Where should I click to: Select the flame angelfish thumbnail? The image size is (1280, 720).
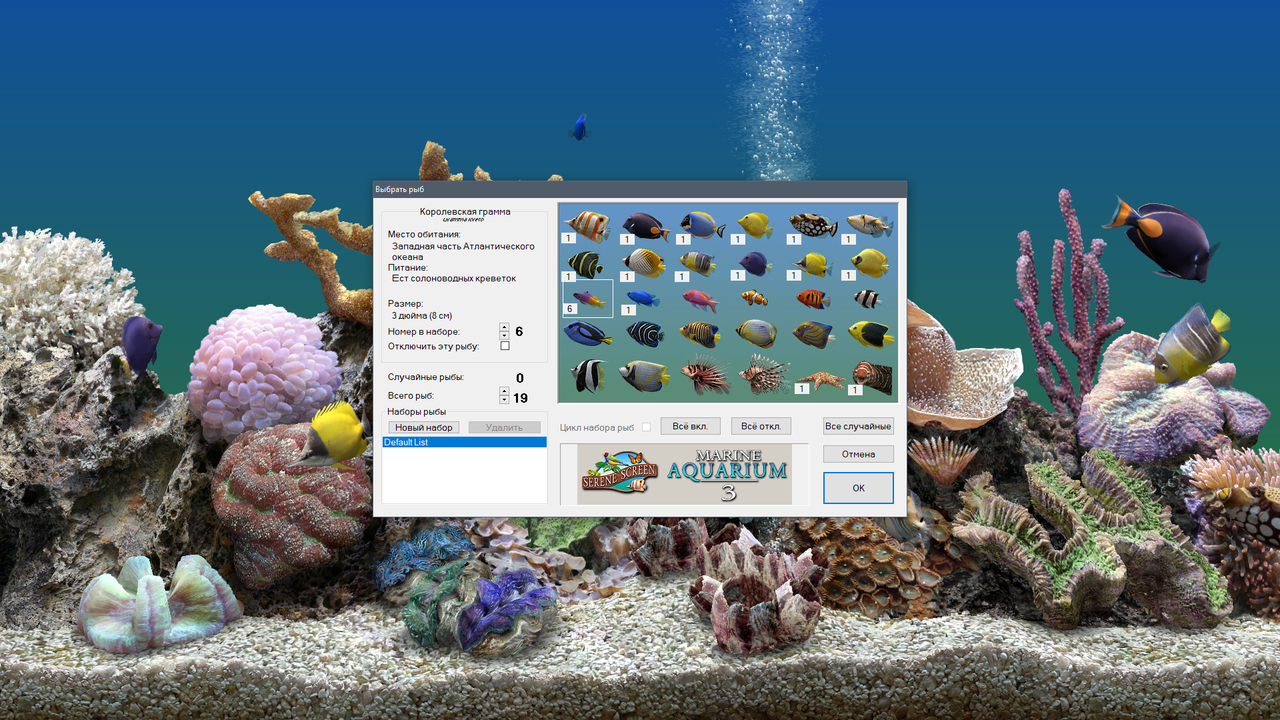pyautogui.click(x=811, y=299)
